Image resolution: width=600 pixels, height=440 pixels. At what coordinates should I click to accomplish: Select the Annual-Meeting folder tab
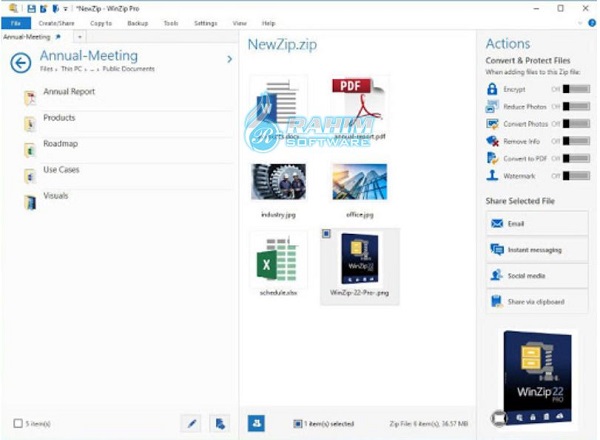[27, 37]
